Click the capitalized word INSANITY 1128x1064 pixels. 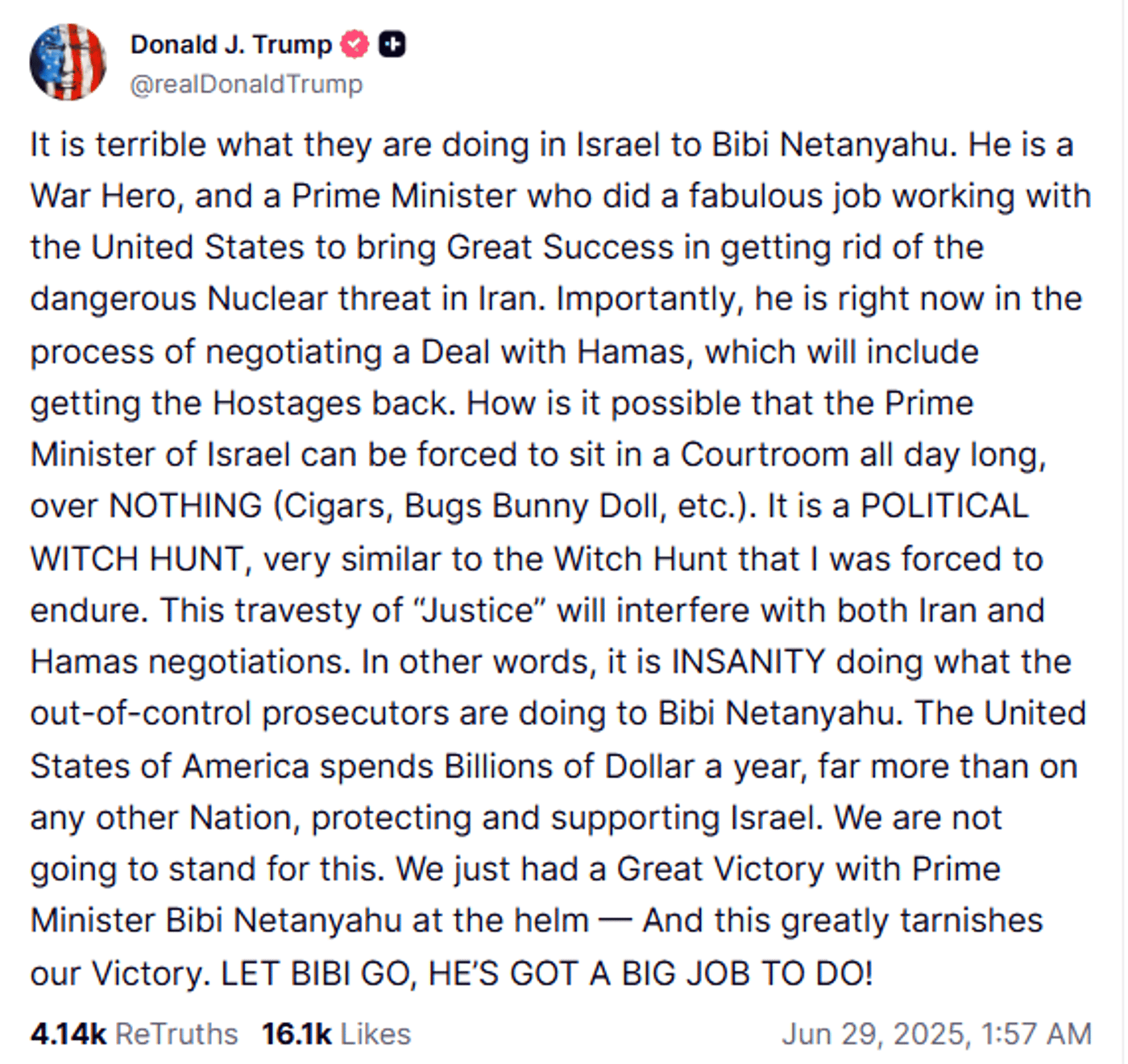[749, 661]
